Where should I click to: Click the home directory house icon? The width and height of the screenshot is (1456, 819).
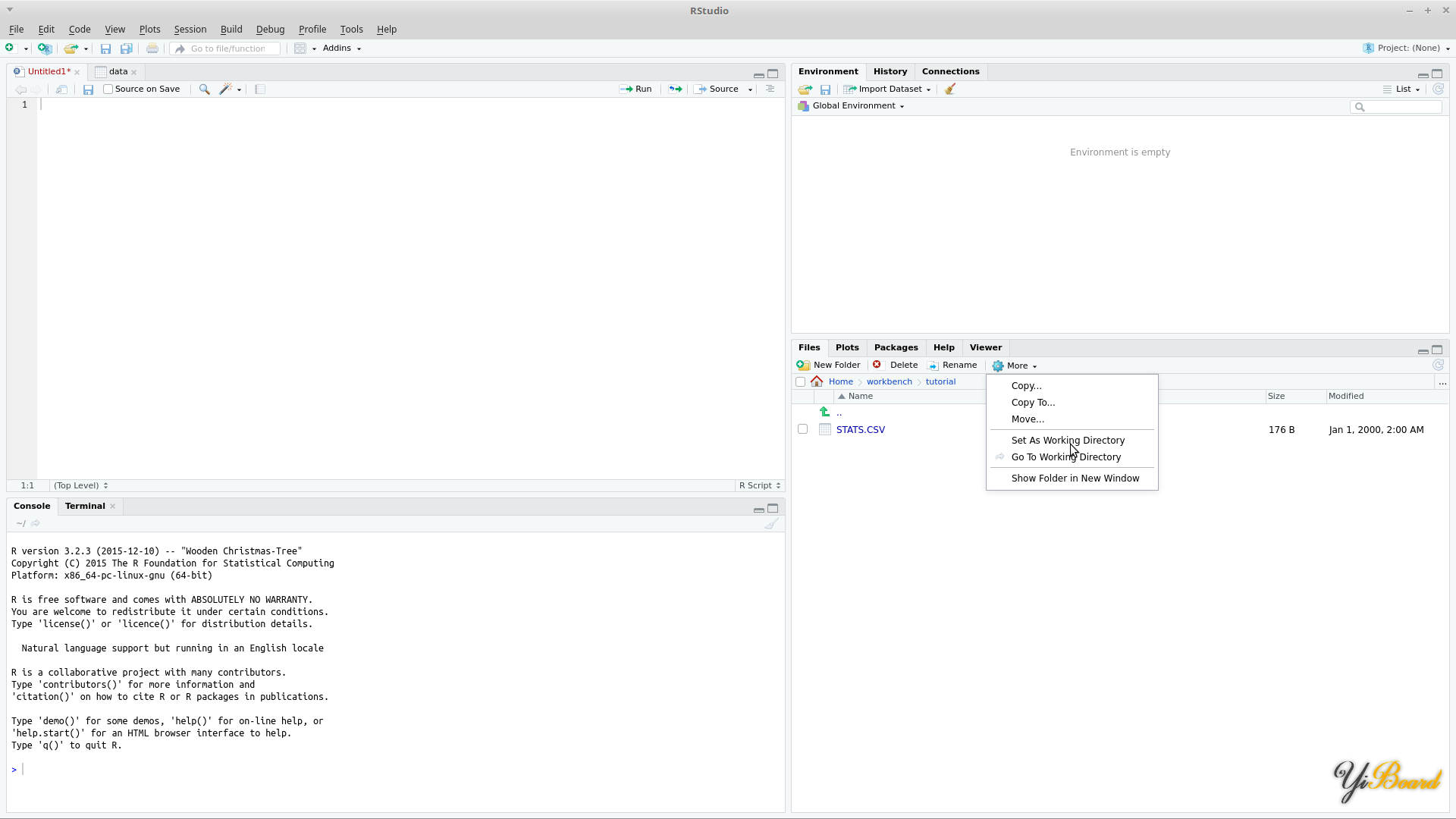click(817, 381)
